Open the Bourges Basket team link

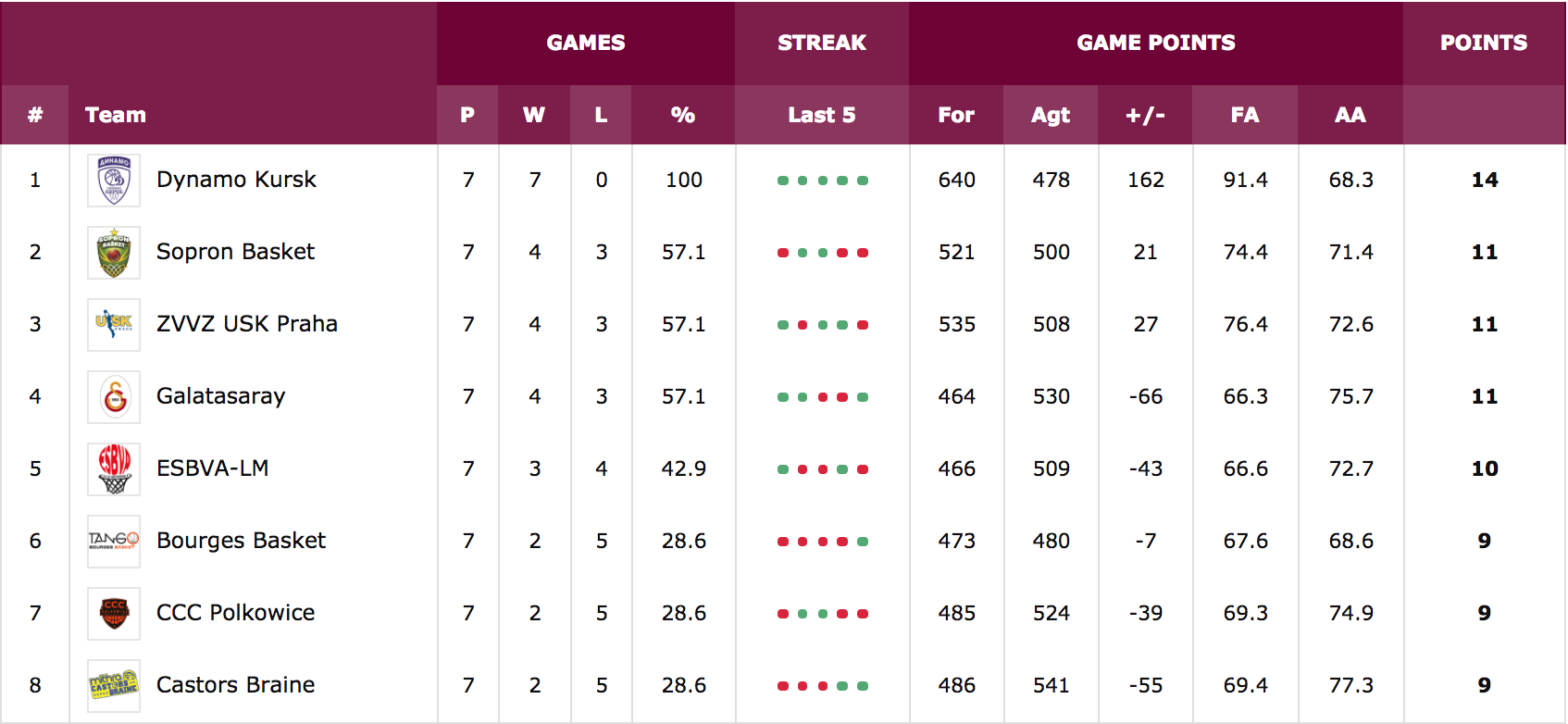pyautogui.click(x=241, y=541)
